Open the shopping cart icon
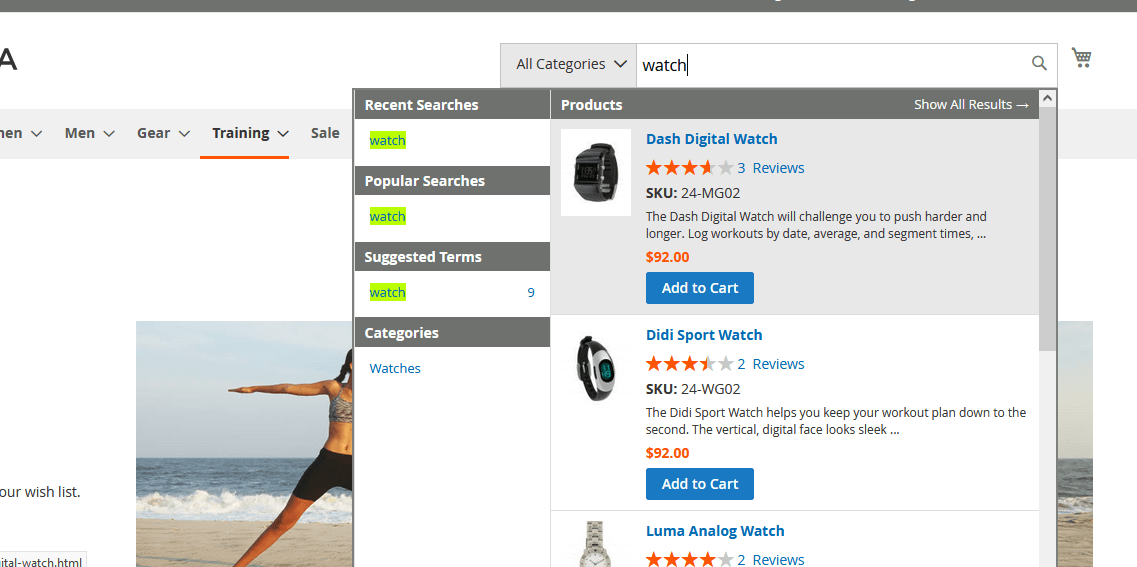The width and height of the screenshot is (1137, 567). click(x=1081, y=58)
